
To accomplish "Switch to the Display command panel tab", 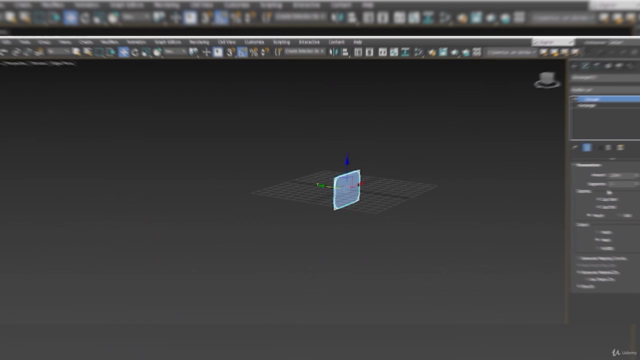I will [619, 66].
